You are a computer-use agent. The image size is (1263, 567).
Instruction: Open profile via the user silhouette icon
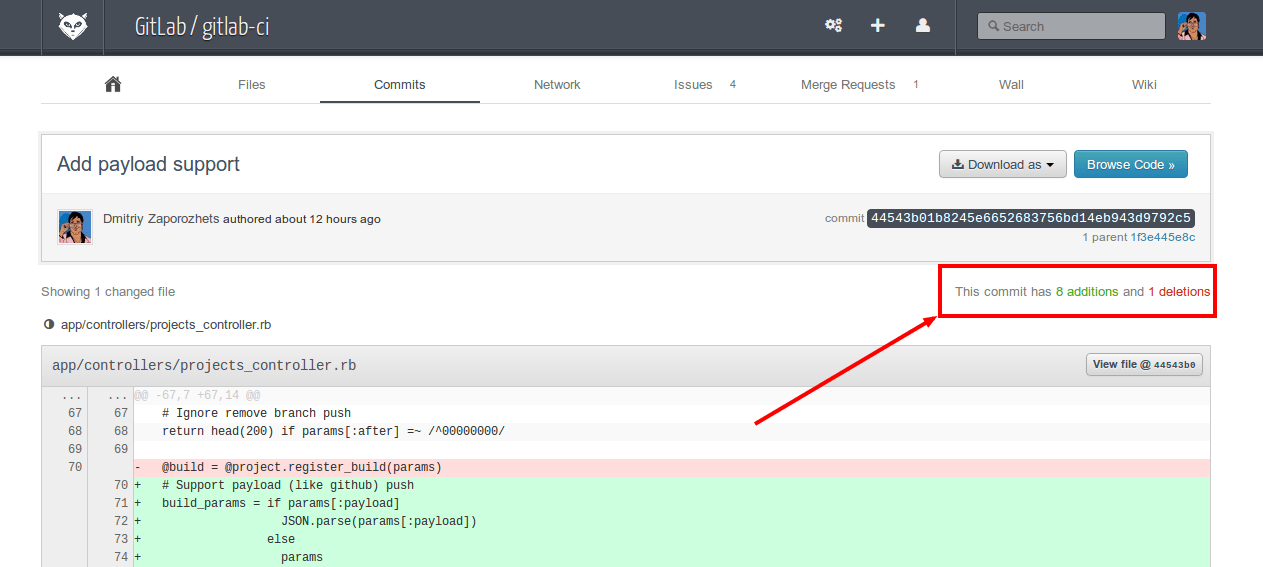pyautogui.click(x=923, y=26)
